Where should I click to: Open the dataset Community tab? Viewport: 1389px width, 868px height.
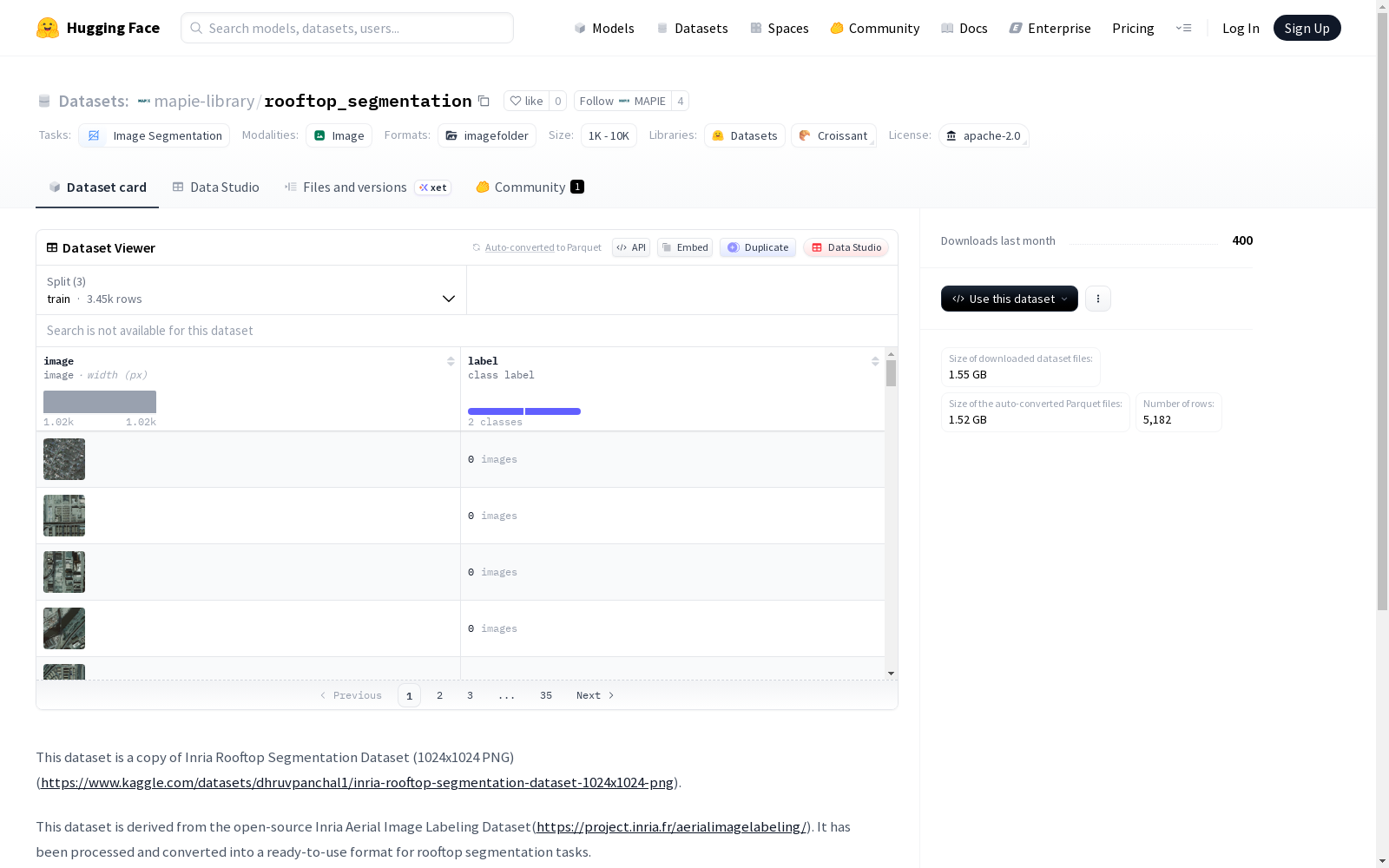[530, 187]
